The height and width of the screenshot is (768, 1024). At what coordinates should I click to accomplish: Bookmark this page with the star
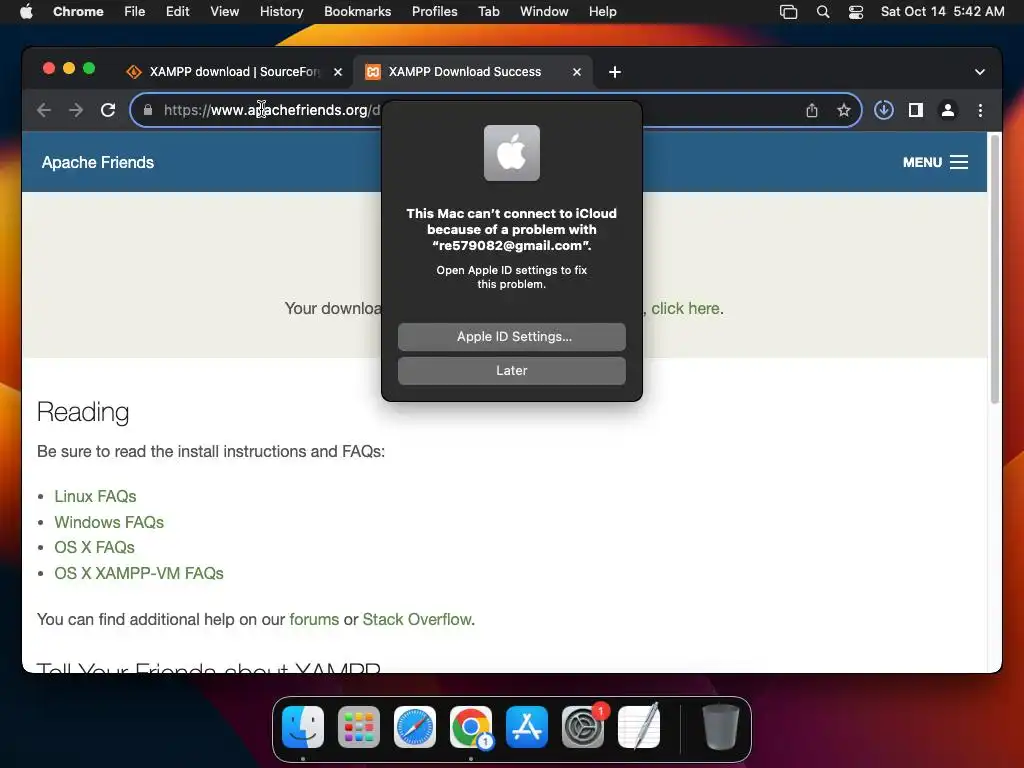(x=844, y=110)
